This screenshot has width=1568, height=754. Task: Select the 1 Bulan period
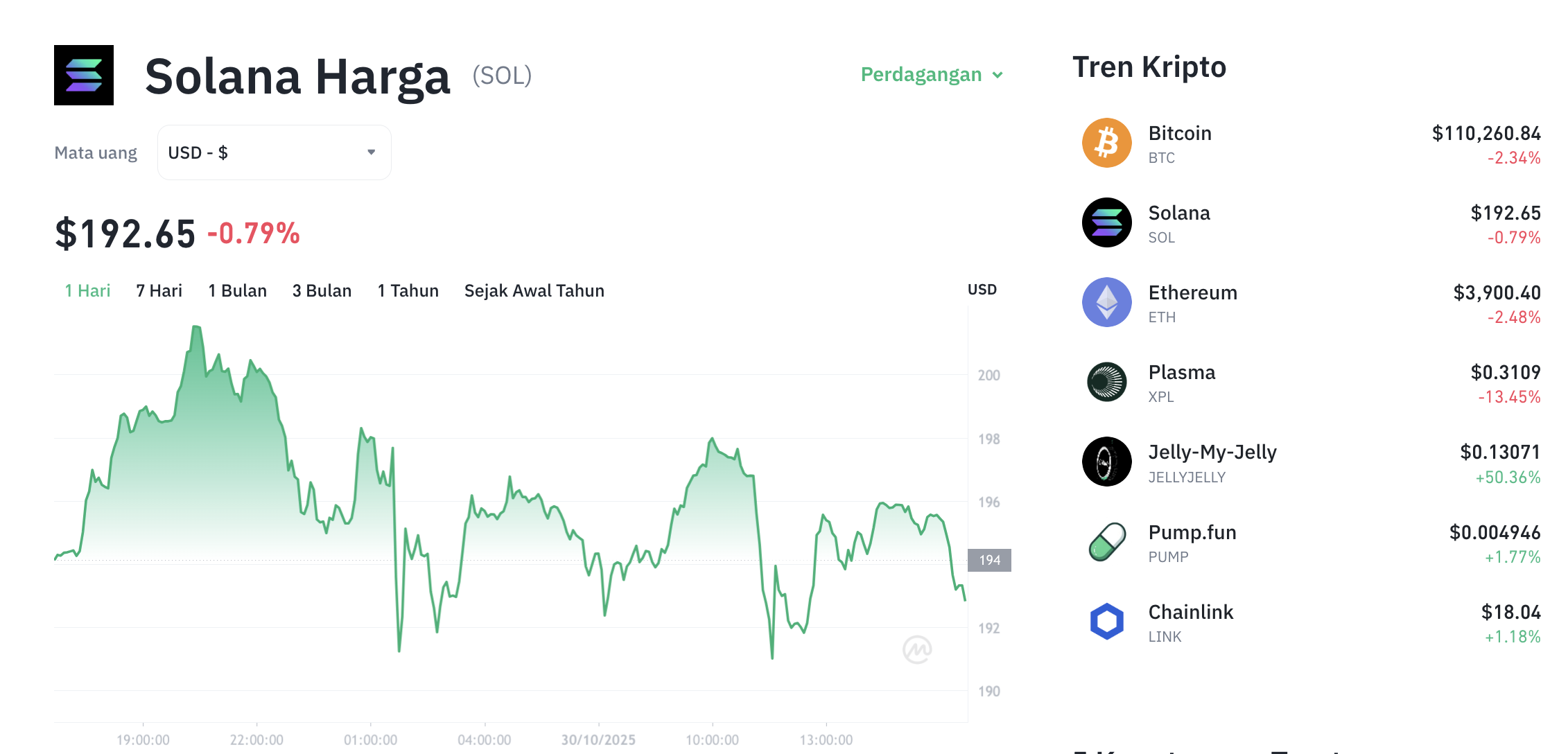pos(237,290)
